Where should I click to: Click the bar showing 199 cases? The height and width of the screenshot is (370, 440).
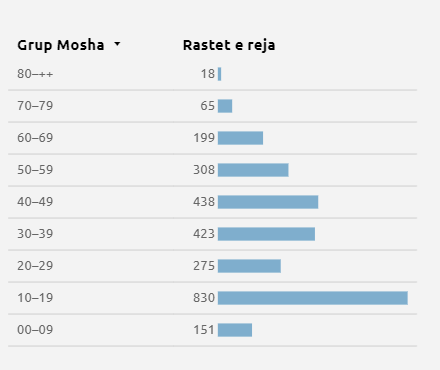(240, 138)
